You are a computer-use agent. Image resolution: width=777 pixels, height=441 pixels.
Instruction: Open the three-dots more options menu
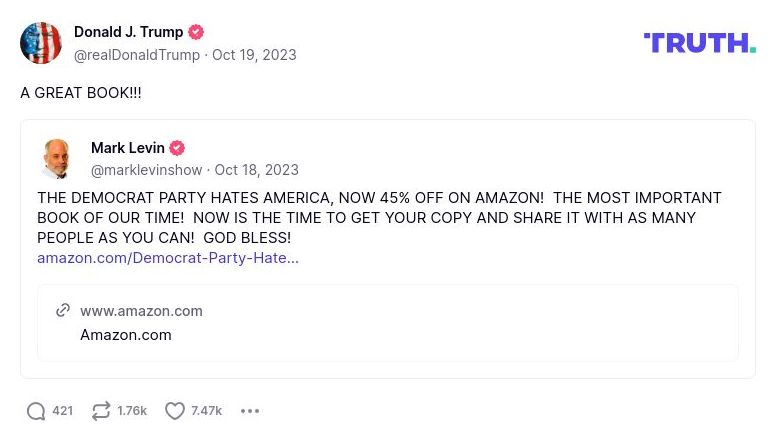click(250, 411)
